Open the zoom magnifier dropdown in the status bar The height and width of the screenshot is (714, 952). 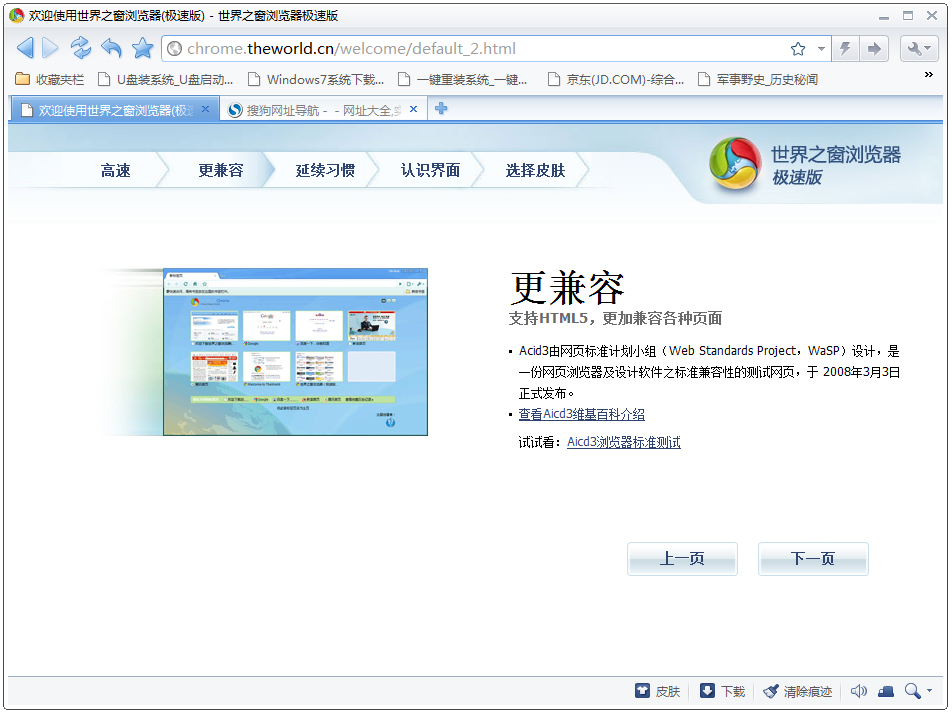[x=918, y=691]
